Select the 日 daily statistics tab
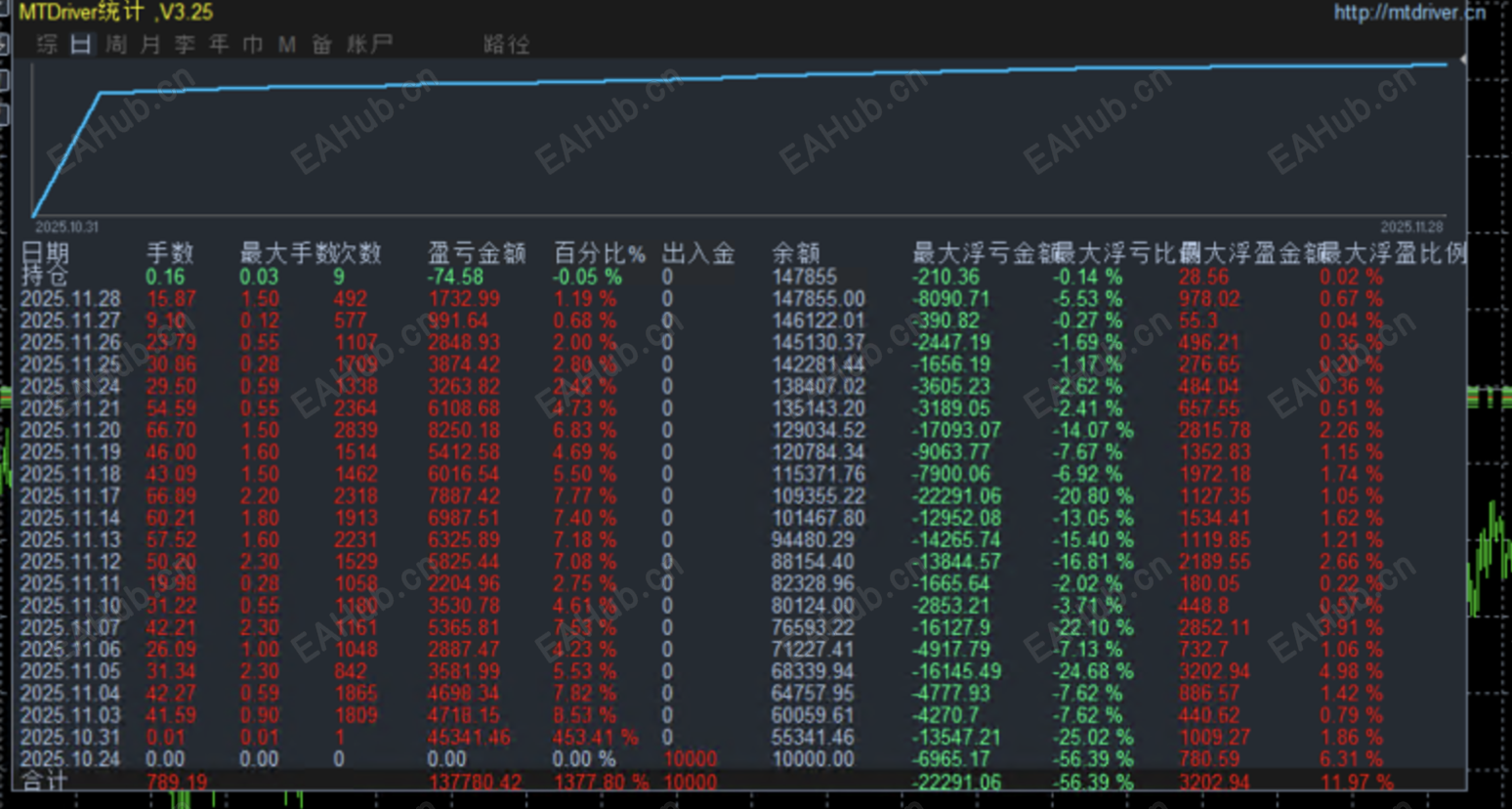 tap(81, 45)
